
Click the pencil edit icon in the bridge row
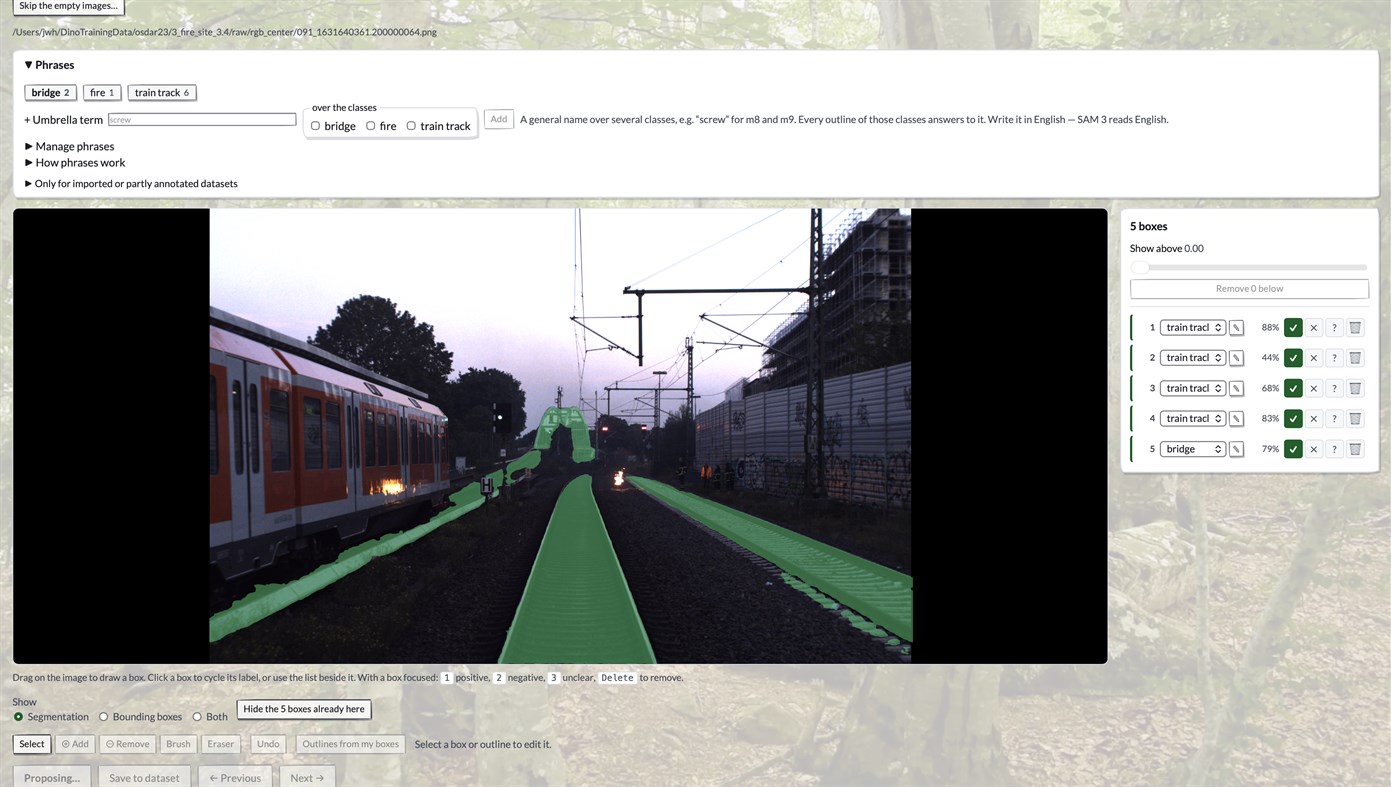pos(1236,449)
